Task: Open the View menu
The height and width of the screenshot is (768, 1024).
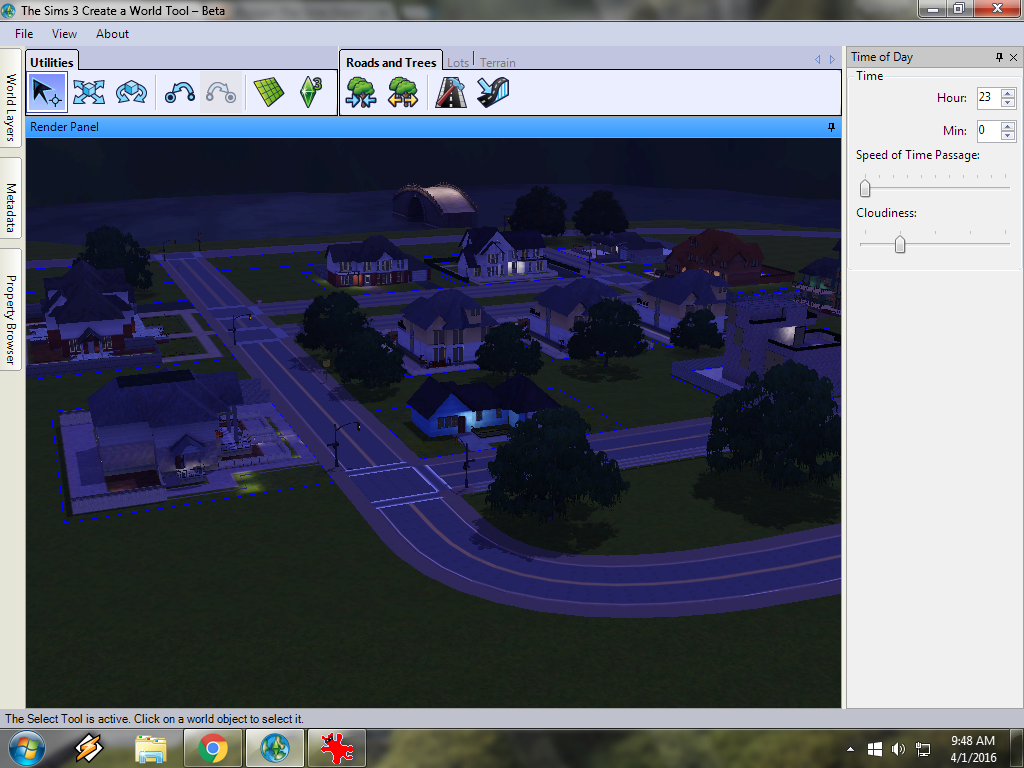Action: (64, 34)
